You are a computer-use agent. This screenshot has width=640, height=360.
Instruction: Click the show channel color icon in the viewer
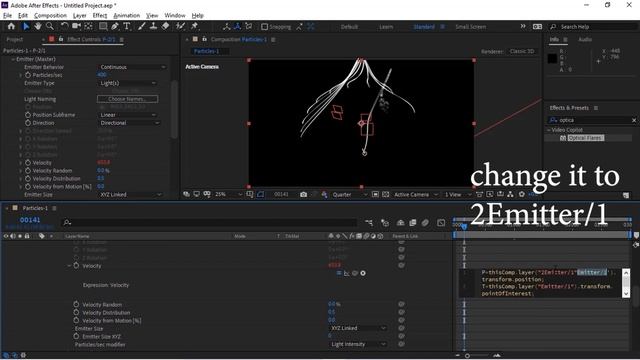tap(324, 195)
